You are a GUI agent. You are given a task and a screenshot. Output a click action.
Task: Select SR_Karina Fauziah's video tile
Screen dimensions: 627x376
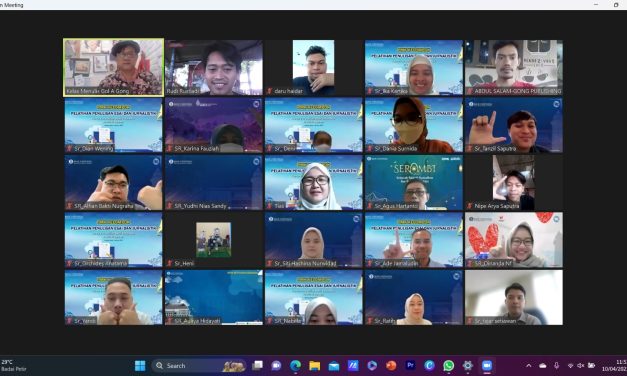[x=214, y=125]
